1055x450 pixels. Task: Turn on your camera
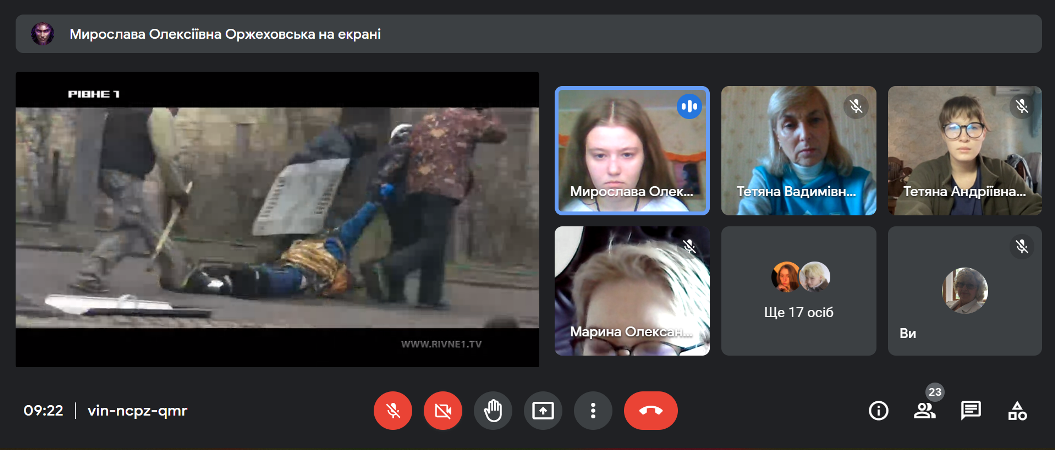coord(443,410)
